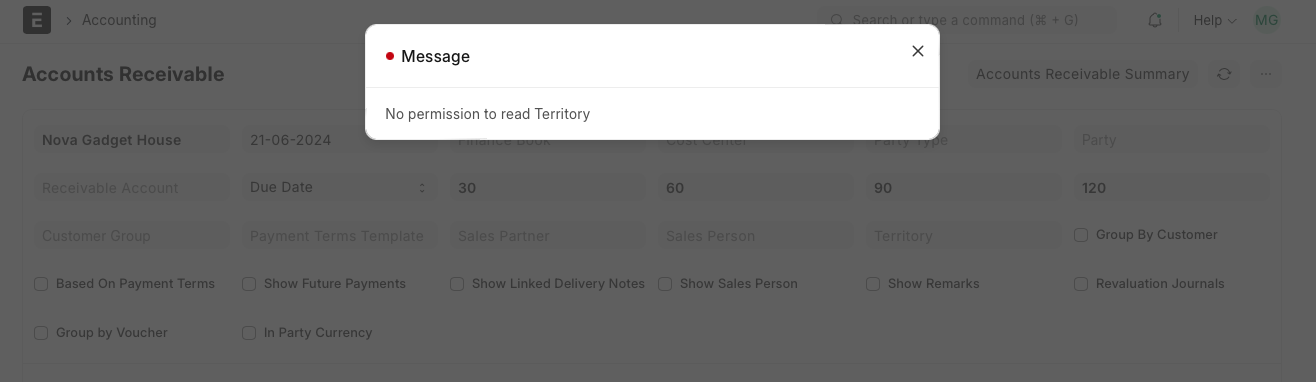Open the notifications bell
This screenshot has height=382, width=1316.
(1155, 20)
